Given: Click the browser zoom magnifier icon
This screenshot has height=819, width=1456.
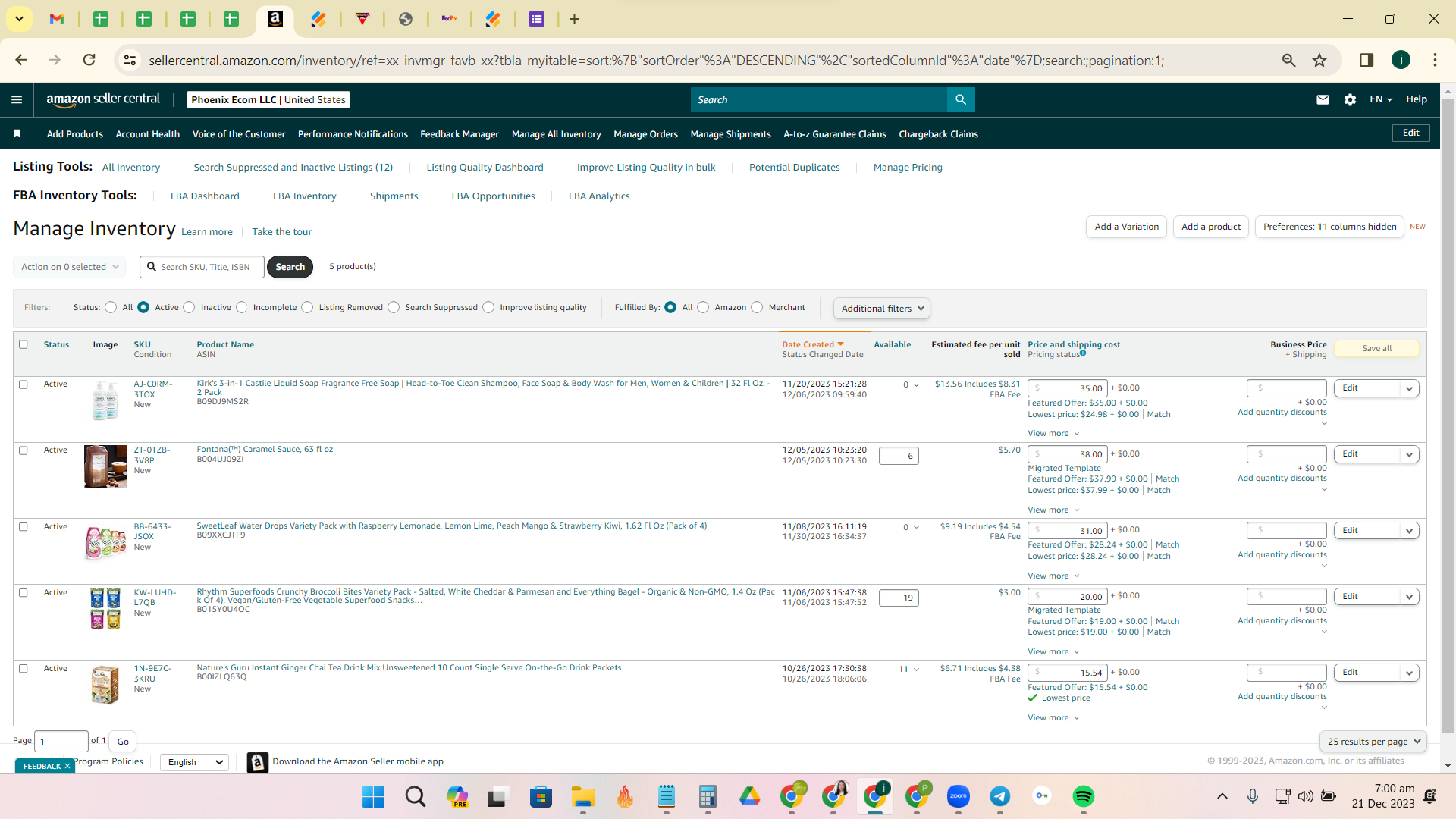Looking at the screenshot, I should (1288, 60).
